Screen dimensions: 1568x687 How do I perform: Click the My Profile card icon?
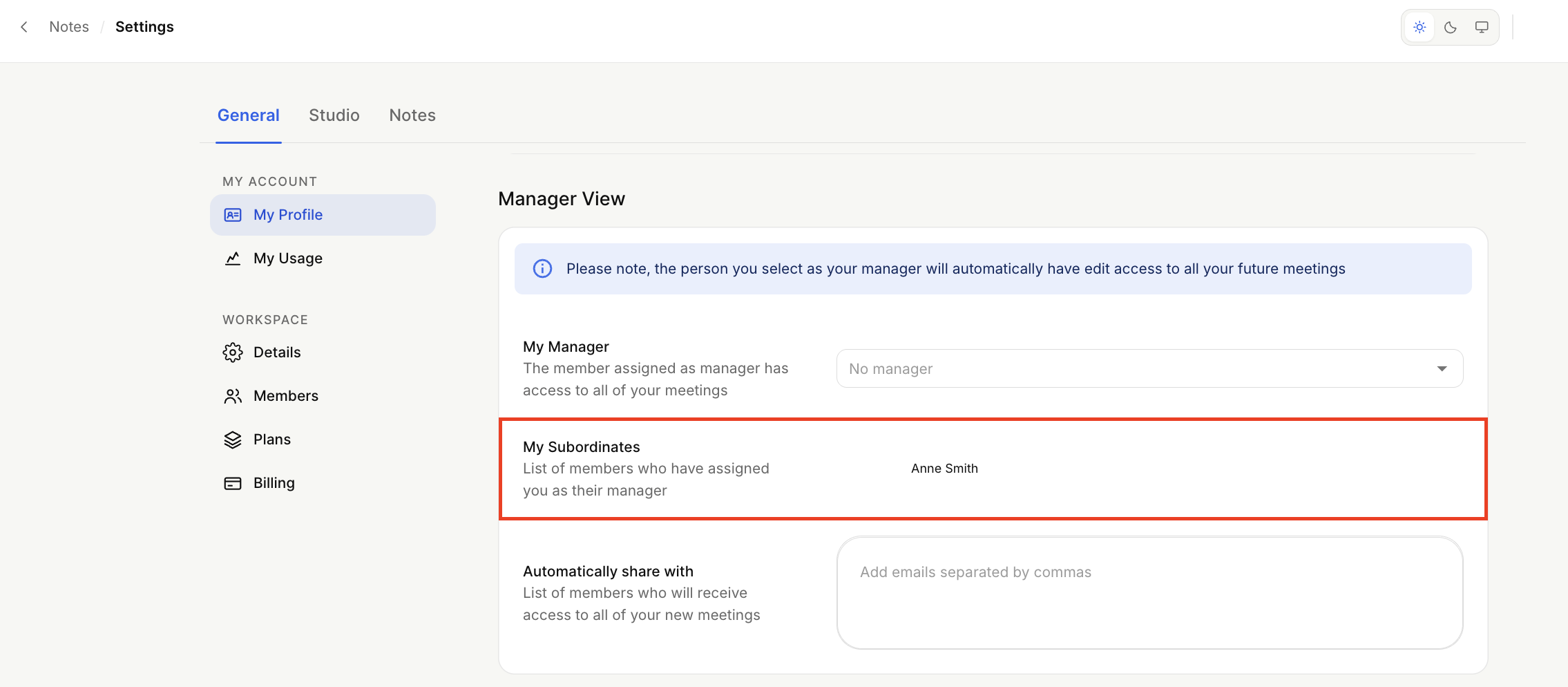click(x=233, y=215)
